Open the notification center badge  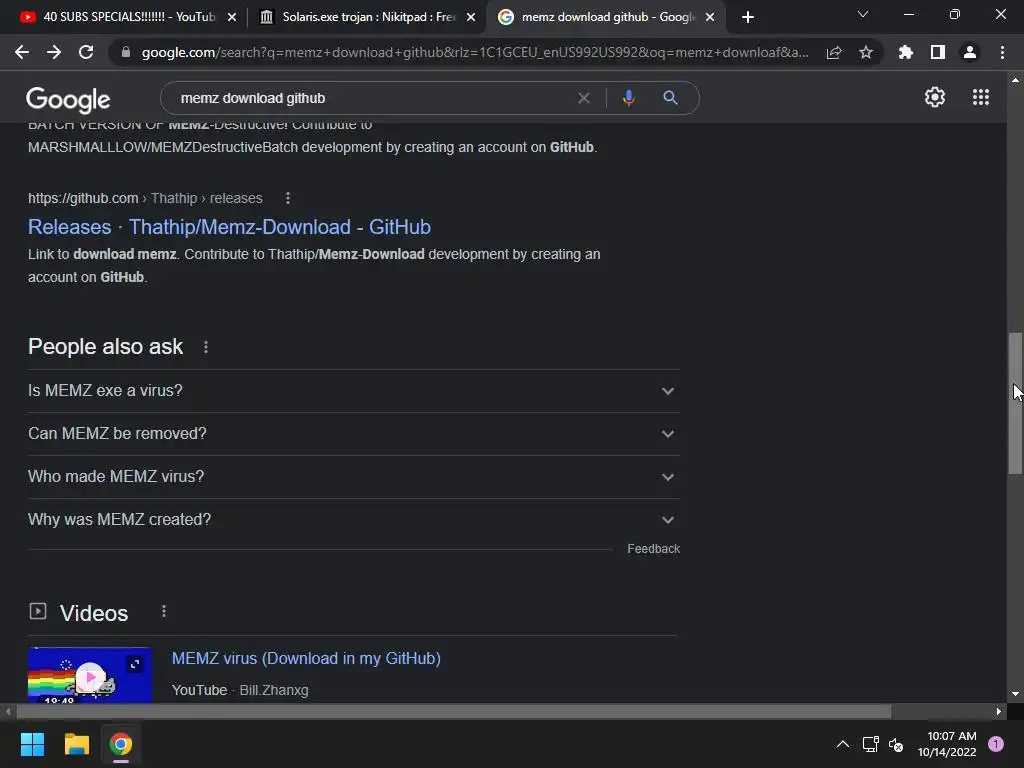pos(996,744)
